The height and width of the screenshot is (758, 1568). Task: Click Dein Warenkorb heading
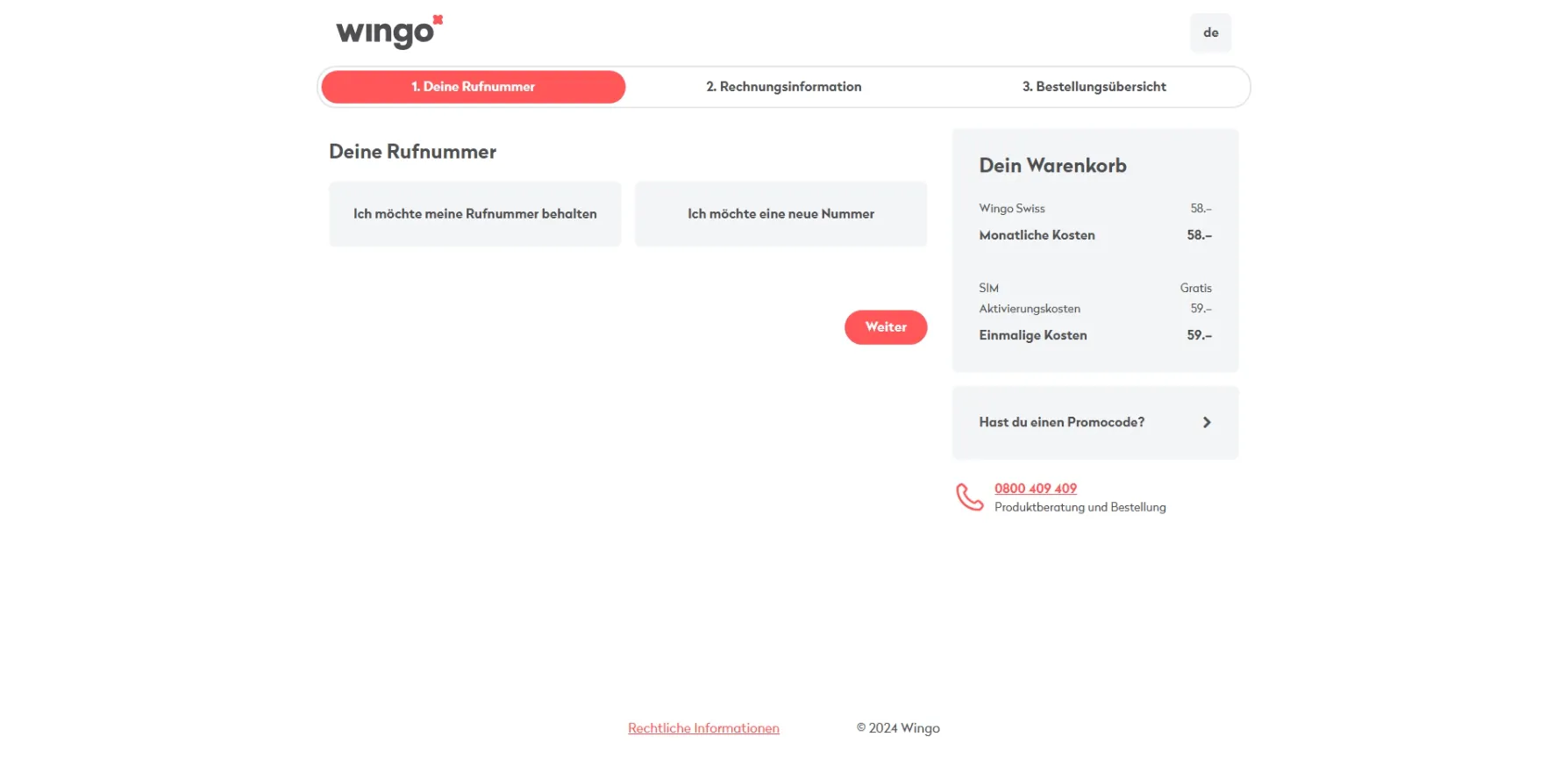pos(1052,166)
